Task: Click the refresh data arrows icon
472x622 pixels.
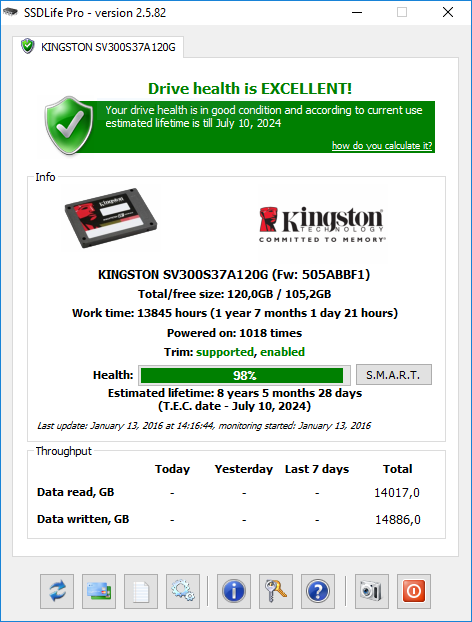Action: (57, 591)
